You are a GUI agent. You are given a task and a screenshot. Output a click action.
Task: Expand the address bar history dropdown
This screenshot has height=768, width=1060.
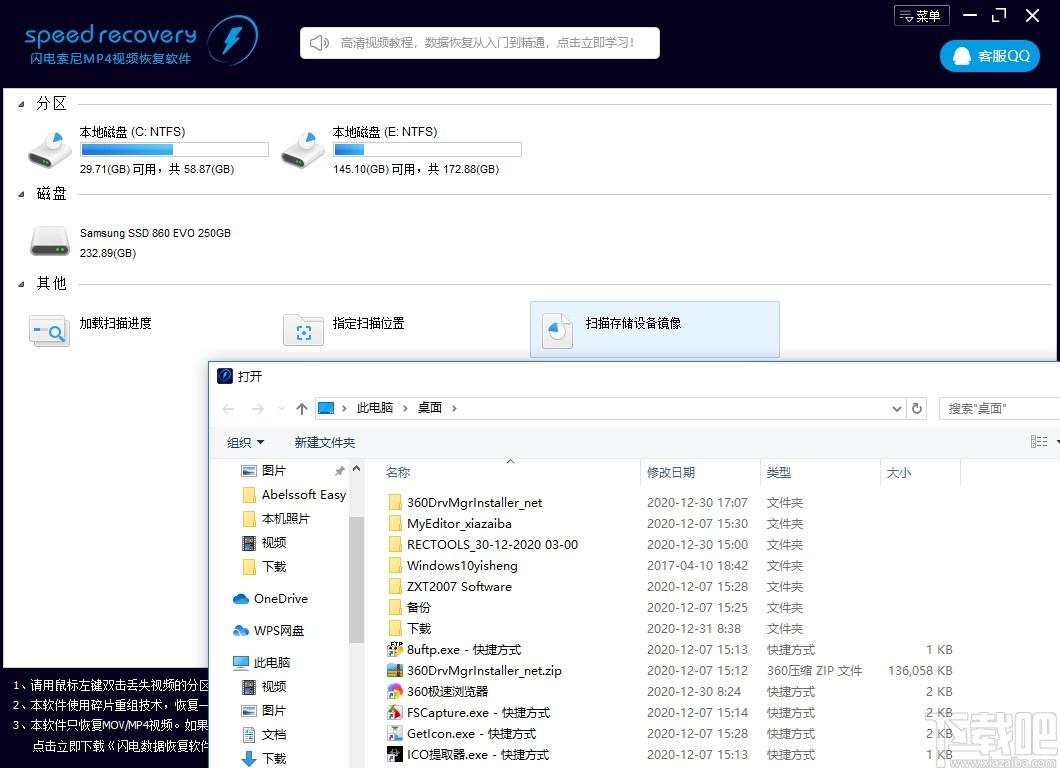(896, 408)
